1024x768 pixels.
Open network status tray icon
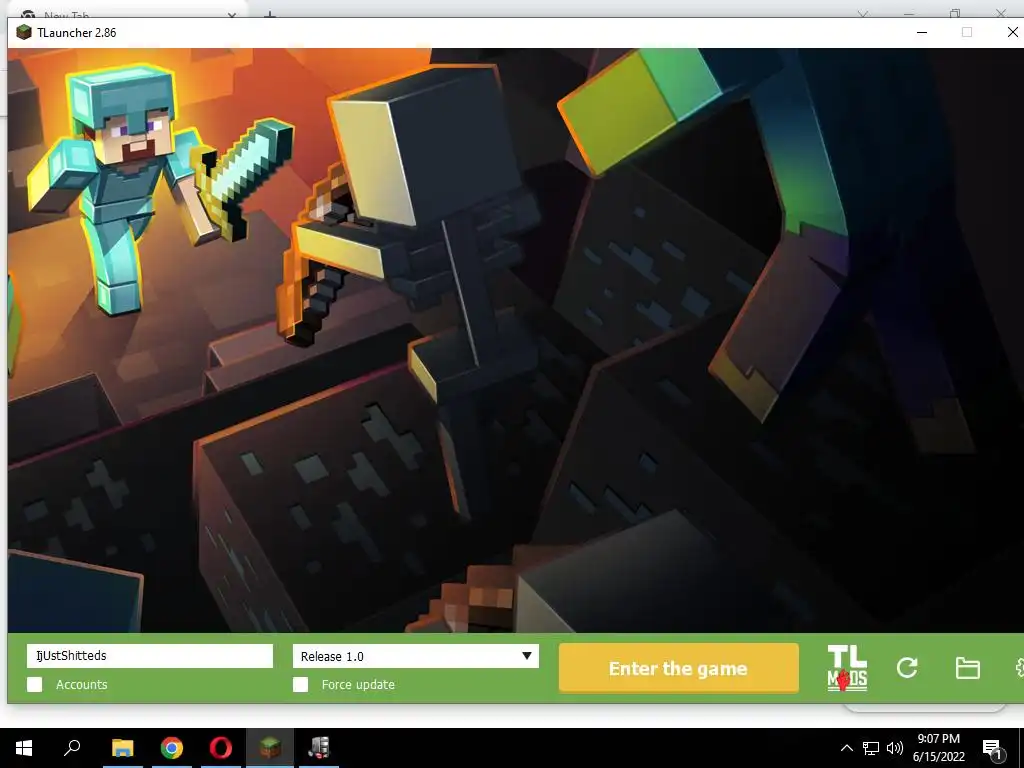[871, 748]
